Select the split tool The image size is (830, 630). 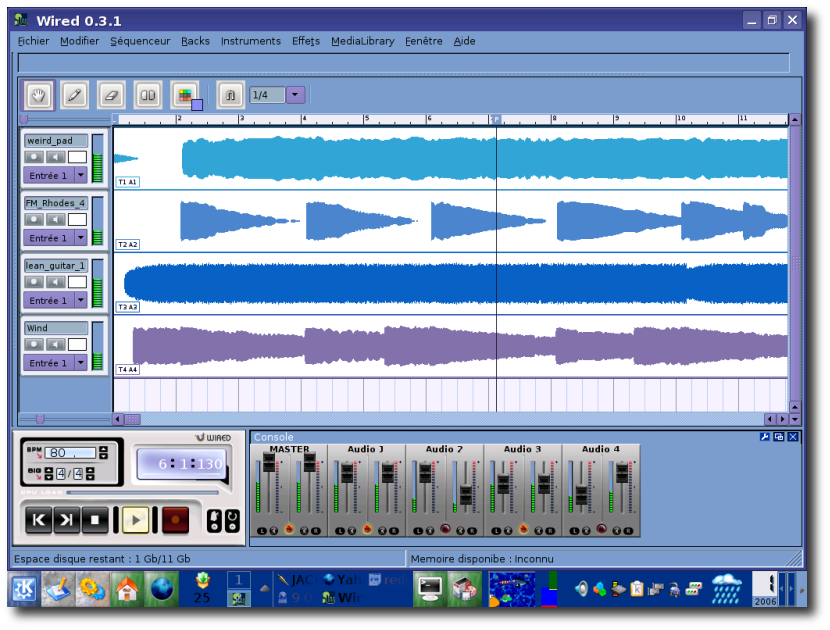[148, 95]
